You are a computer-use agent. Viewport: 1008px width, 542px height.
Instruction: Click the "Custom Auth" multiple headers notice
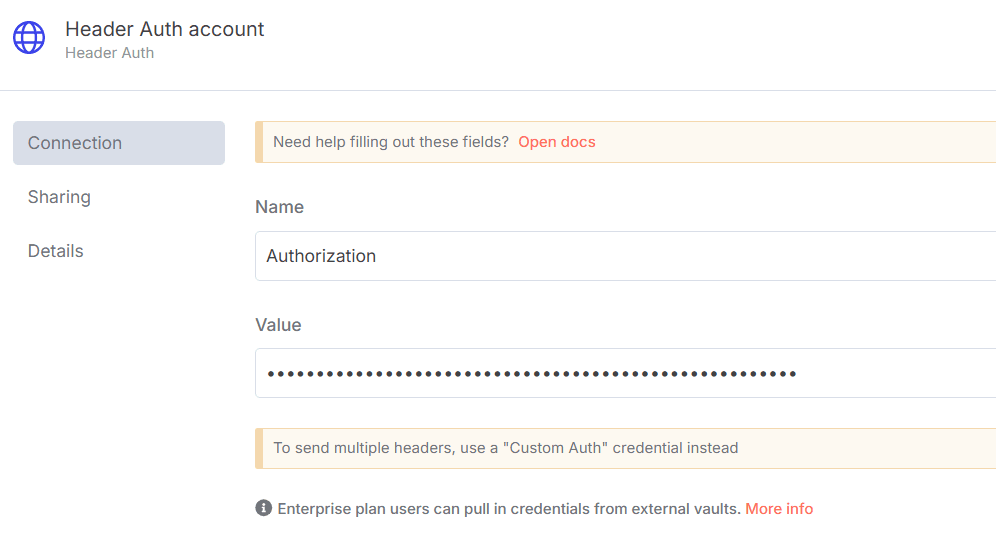tap(505, 448)
